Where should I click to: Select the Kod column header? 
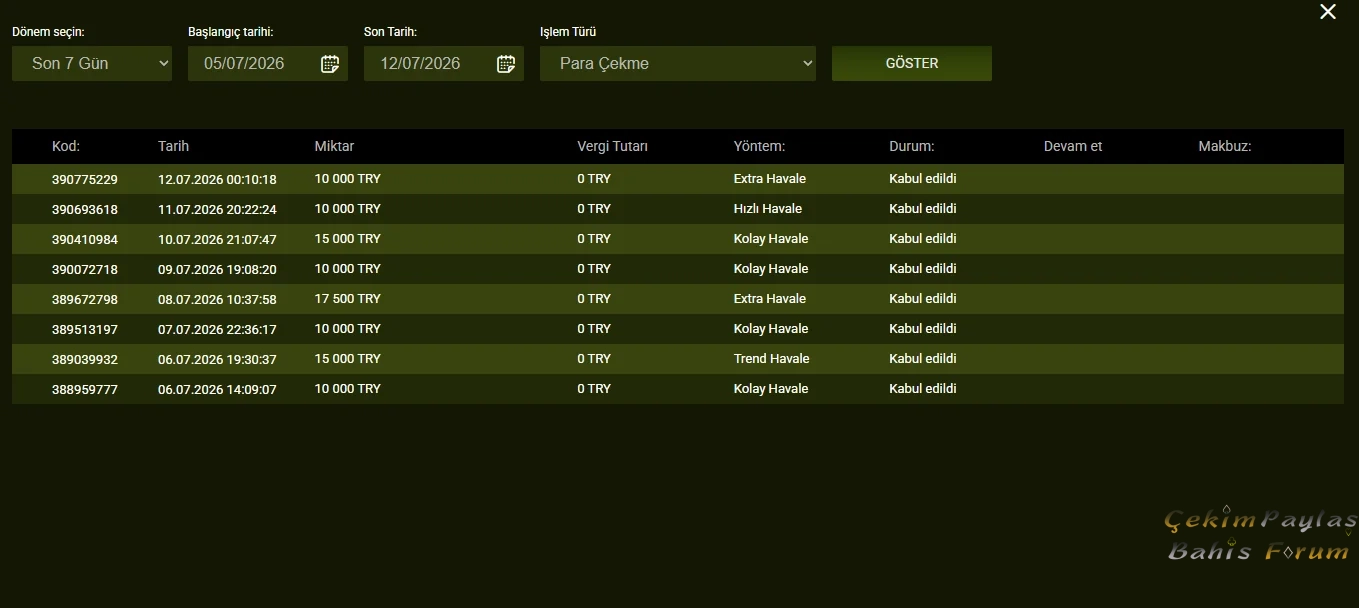(66, 146)
